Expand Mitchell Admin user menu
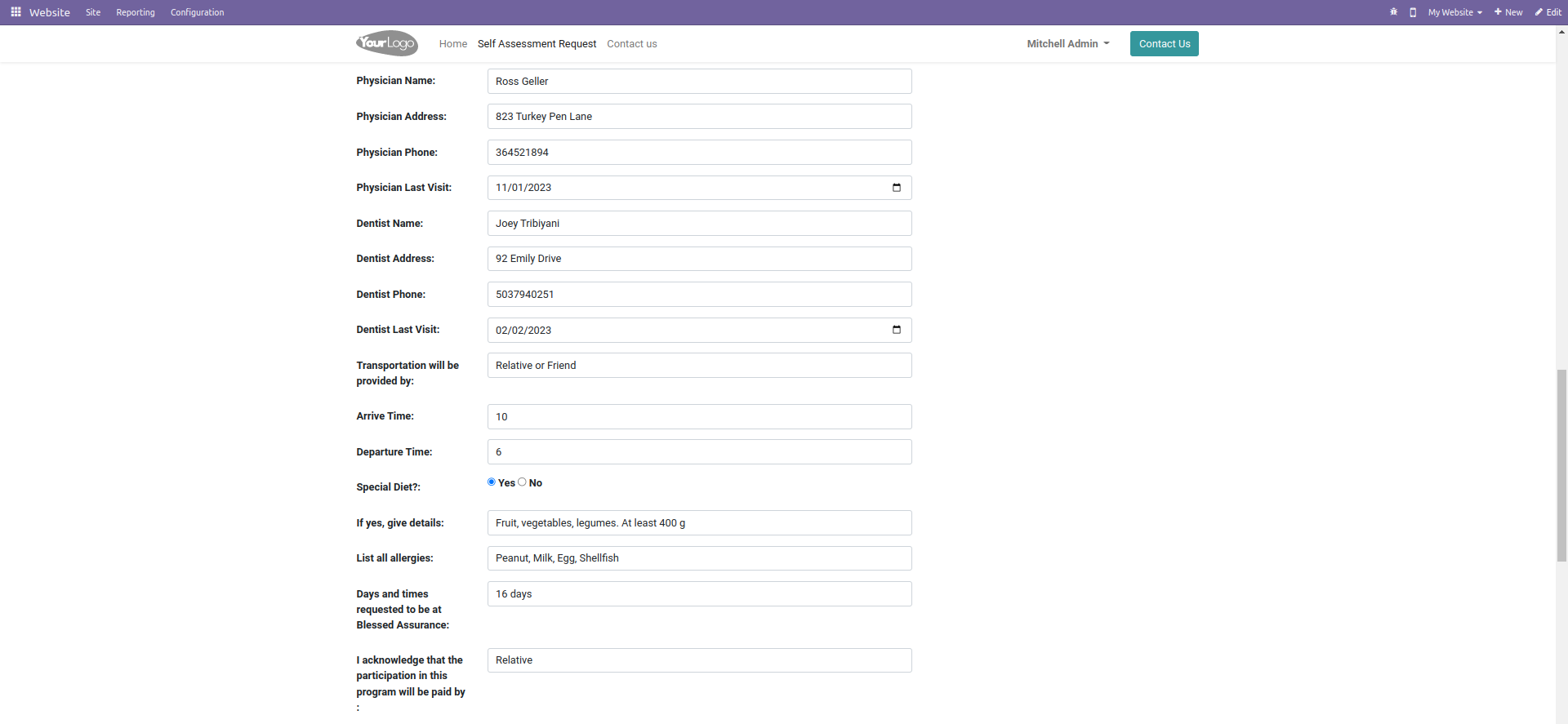 1068,44
